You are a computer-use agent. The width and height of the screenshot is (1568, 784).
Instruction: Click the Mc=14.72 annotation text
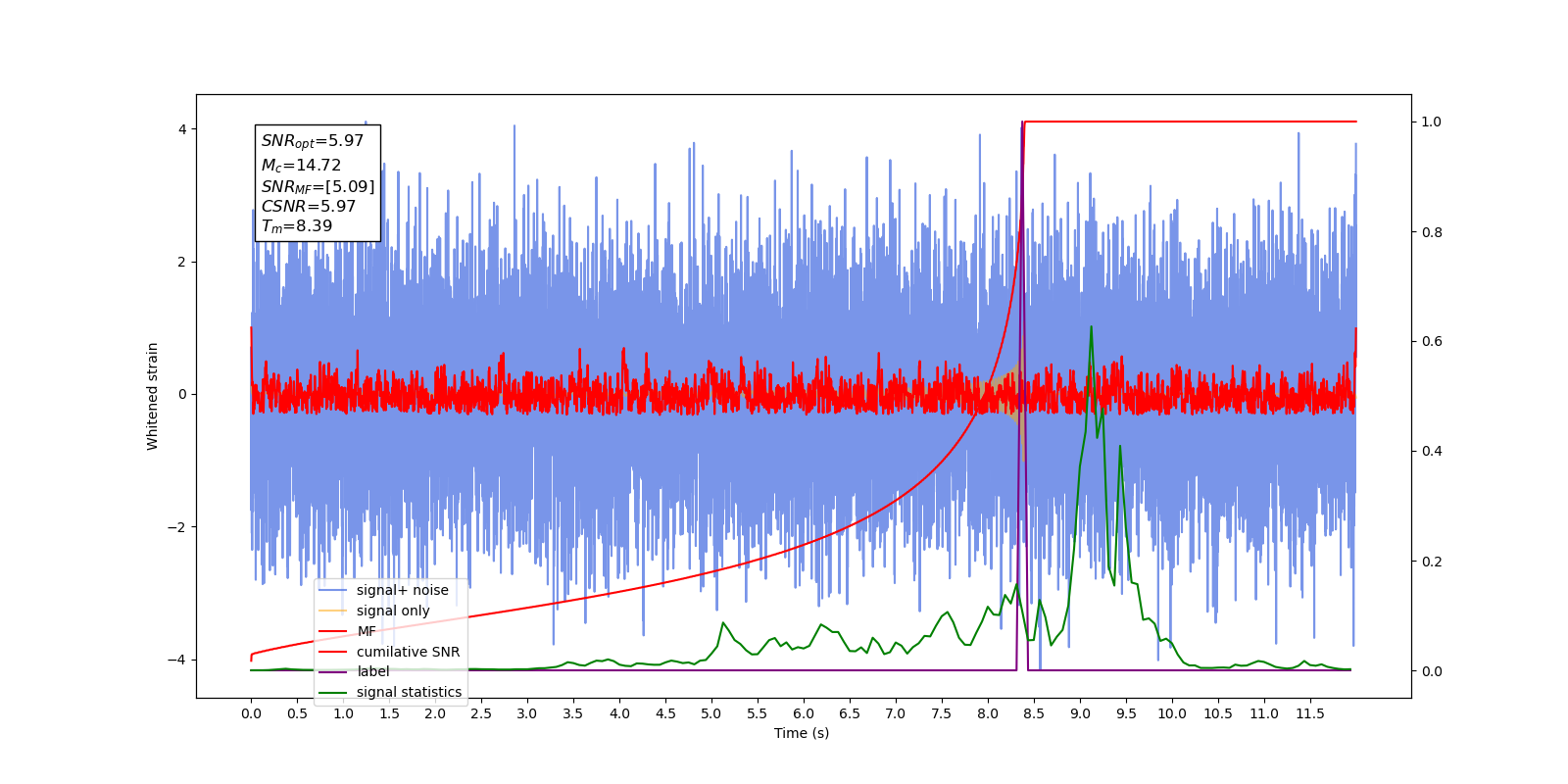point(301,166)
